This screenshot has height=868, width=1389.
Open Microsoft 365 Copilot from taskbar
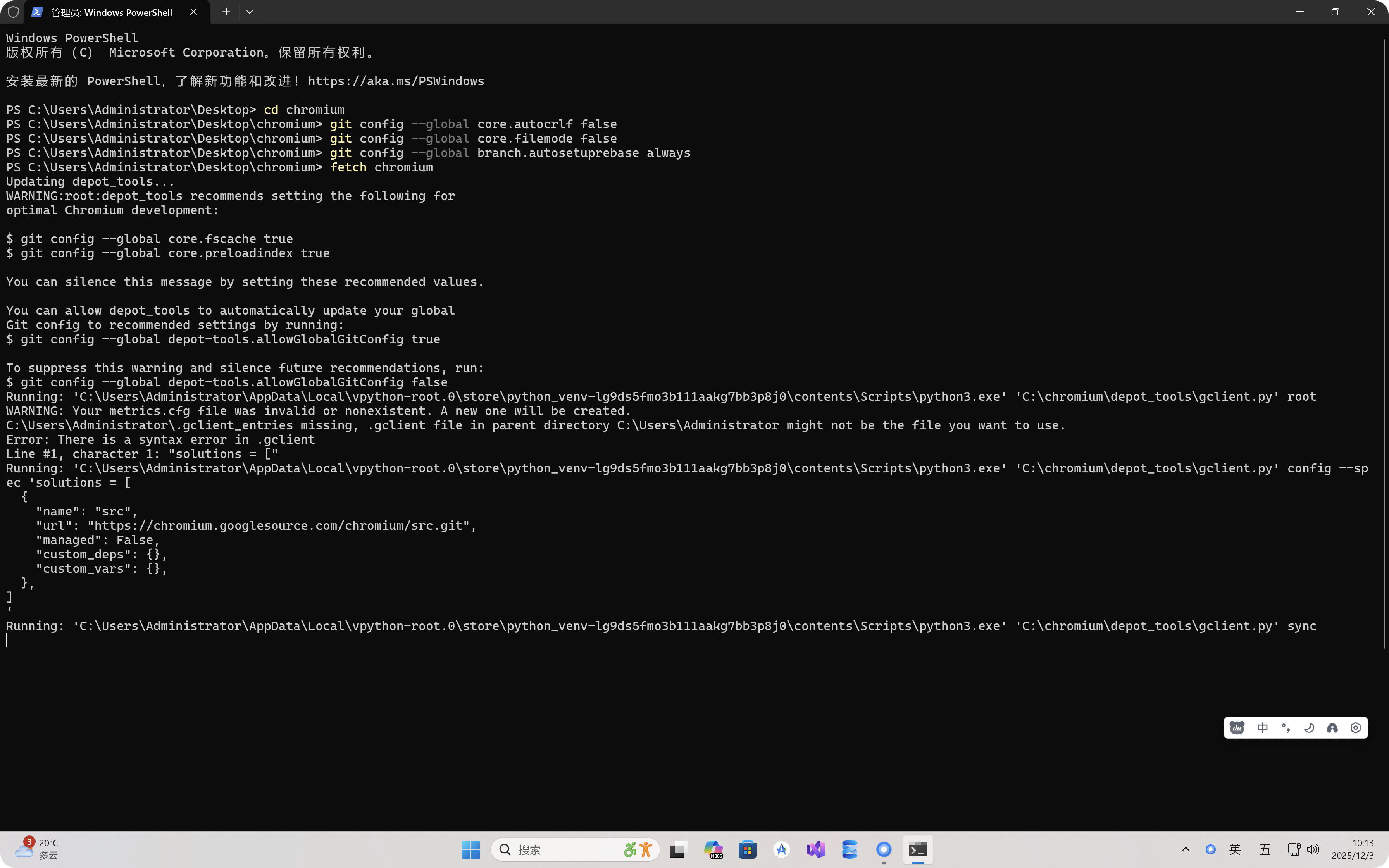pyautogui.click(x=713, y=850)
